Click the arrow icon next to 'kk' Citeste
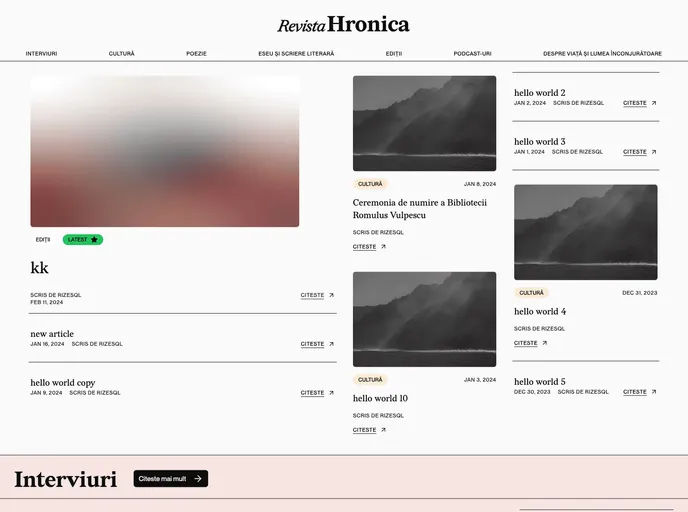This screenshot has width=688, height=512. click(332, 295)
